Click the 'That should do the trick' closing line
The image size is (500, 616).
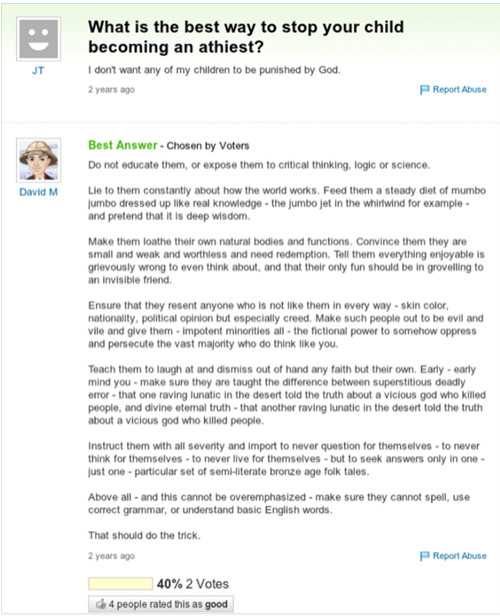[x=145, y=535]
